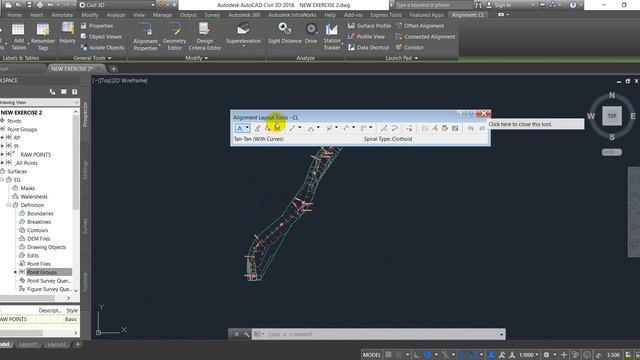Launch the Corridor tool

tap(409, 48)
